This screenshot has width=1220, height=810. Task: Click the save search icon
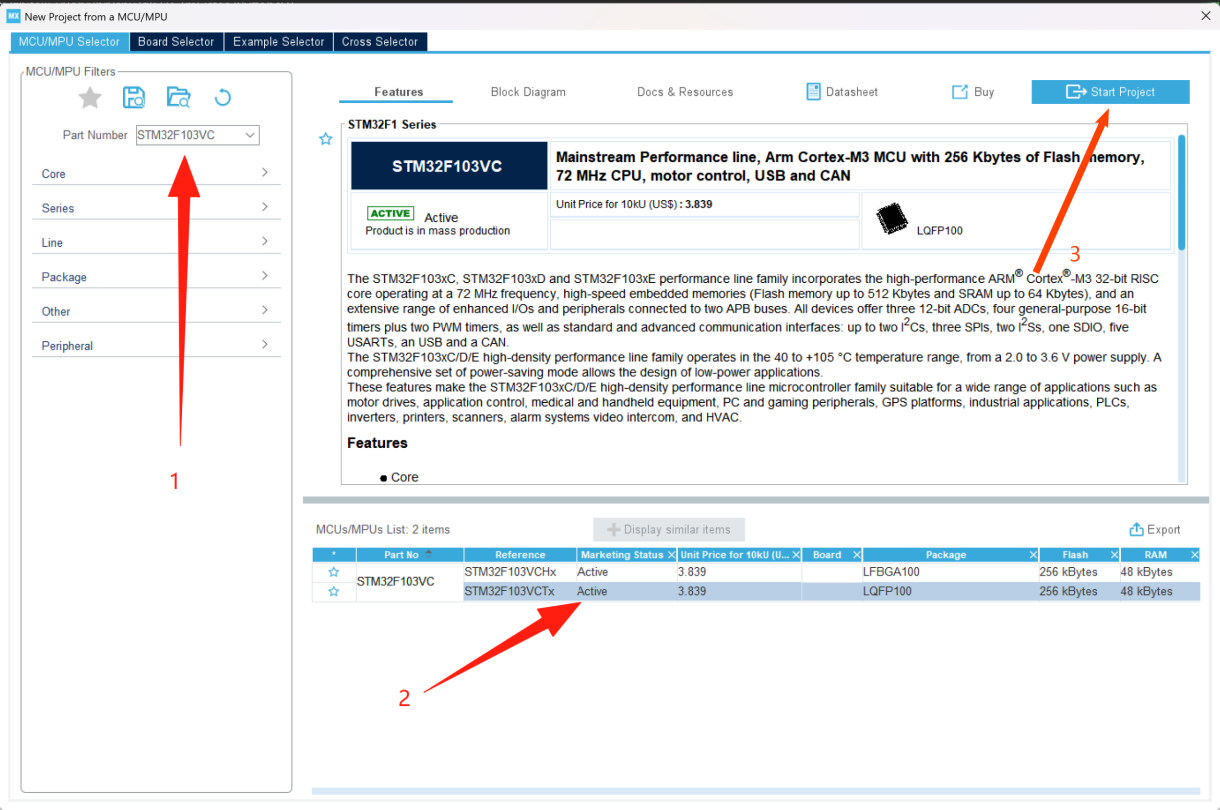click(x=134, y=97)
